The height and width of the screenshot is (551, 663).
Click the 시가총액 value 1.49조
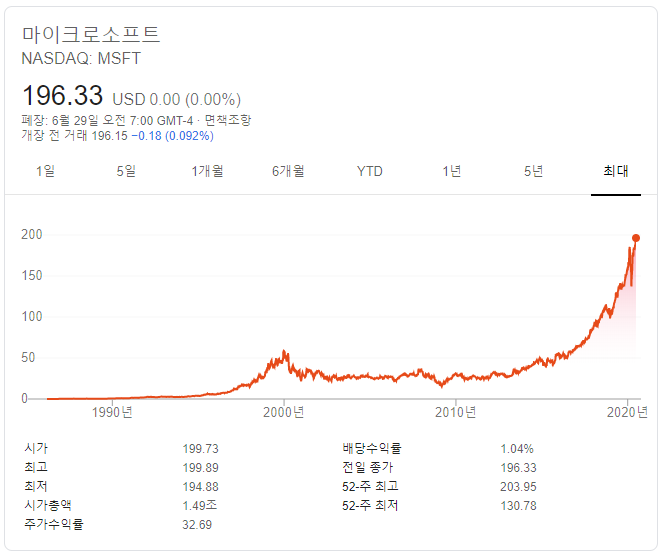200,506
